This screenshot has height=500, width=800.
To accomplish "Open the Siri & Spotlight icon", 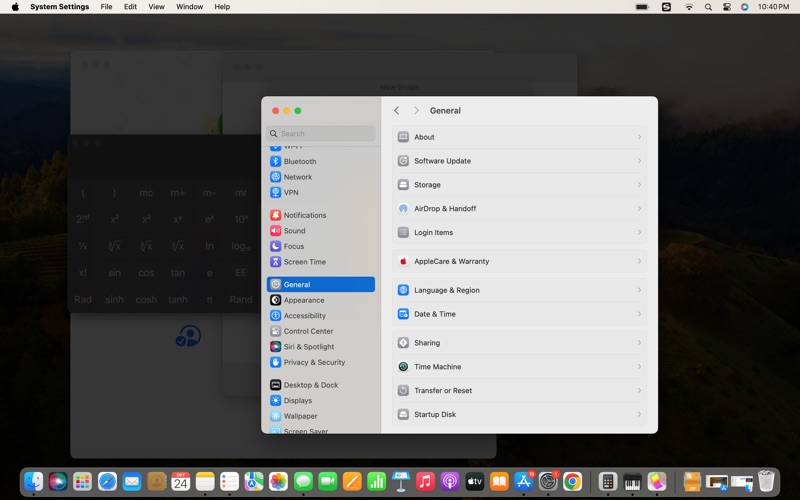I will [x=276, y=347].
